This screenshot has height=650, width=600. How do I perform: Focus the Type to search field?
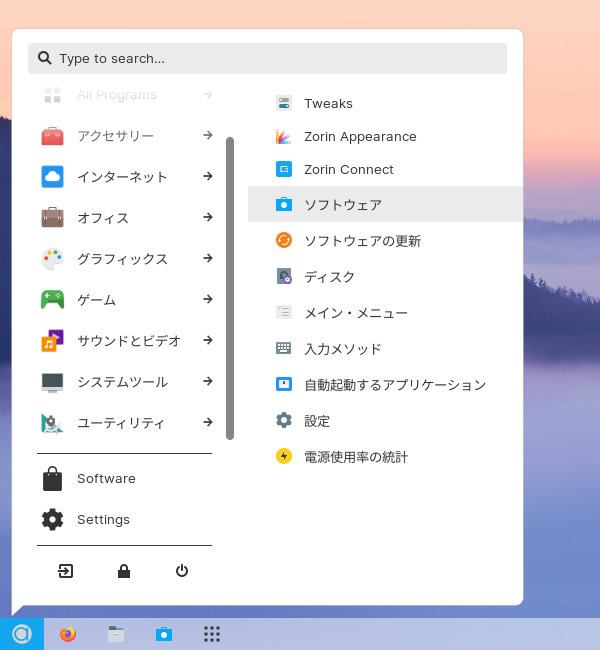pos(267,58)
